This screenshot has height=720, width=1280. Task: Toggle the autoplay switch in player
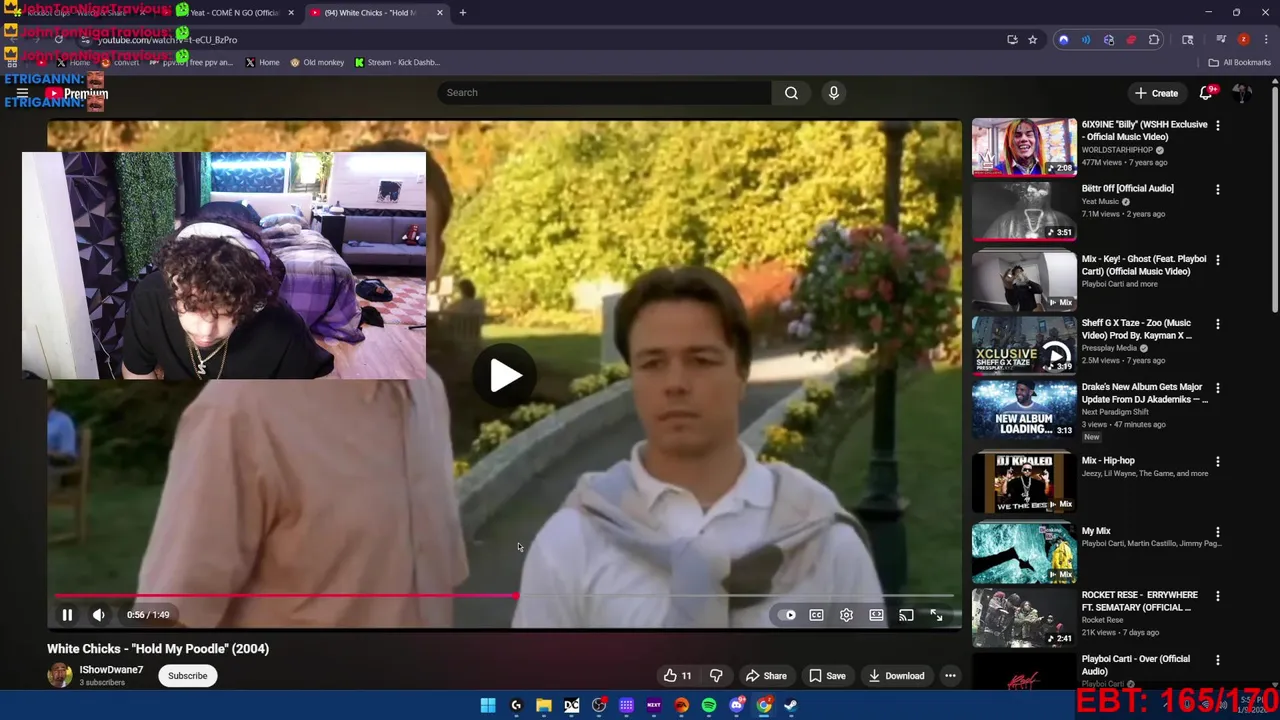pos(787,615)
